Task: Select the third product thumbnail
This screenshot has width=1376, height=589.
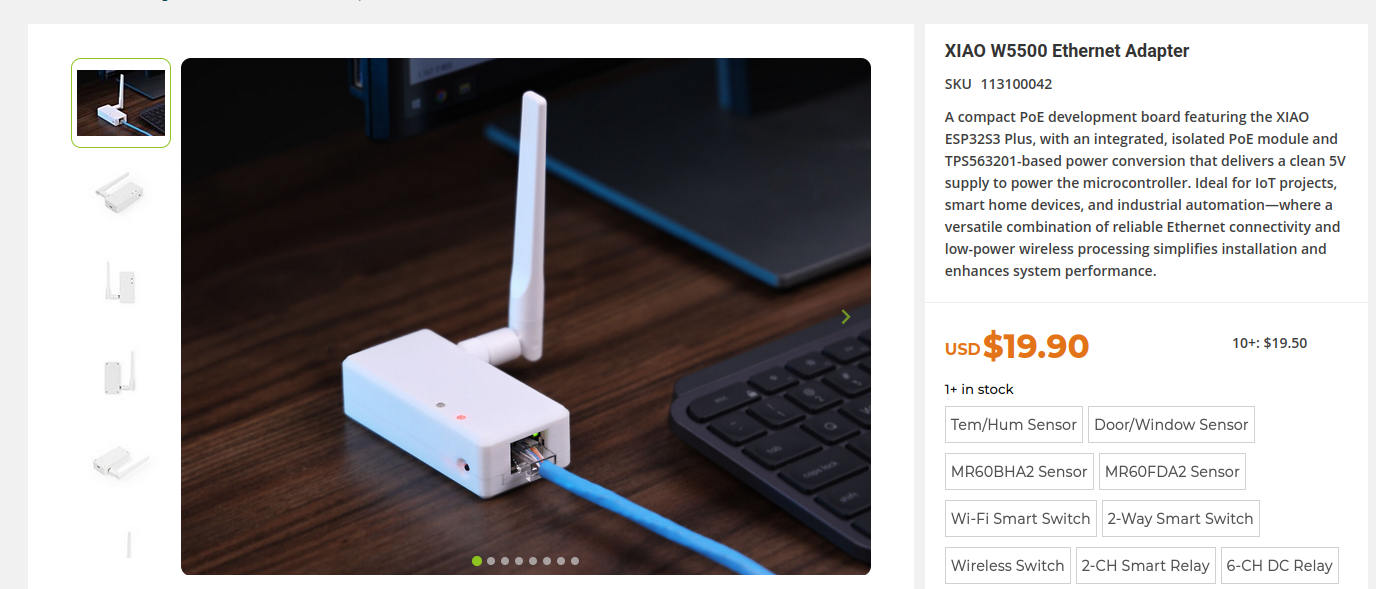Action: pyautogui.click(x=121, y=281)
